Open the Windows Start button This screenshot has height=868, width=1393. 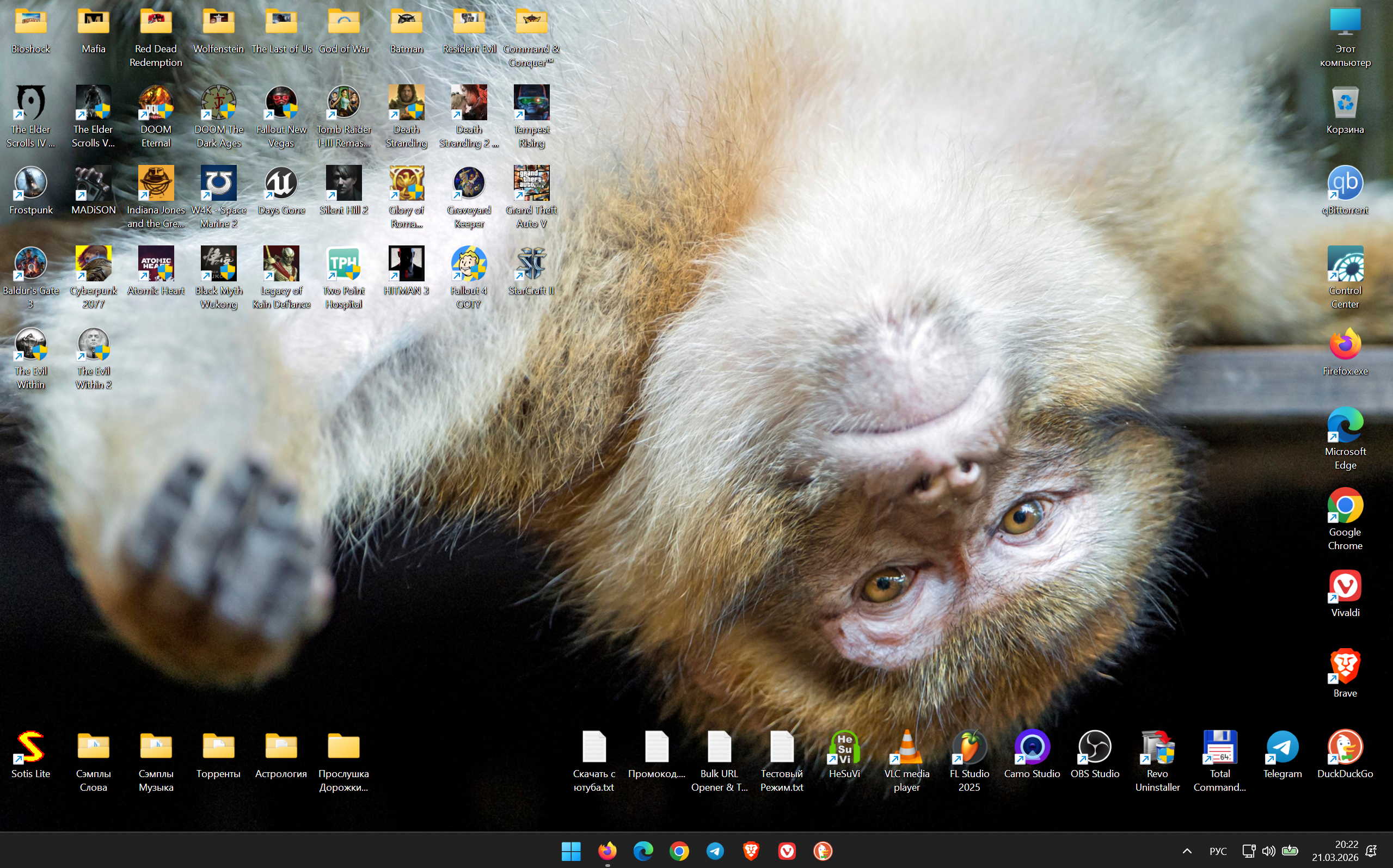tap(570, 851)
